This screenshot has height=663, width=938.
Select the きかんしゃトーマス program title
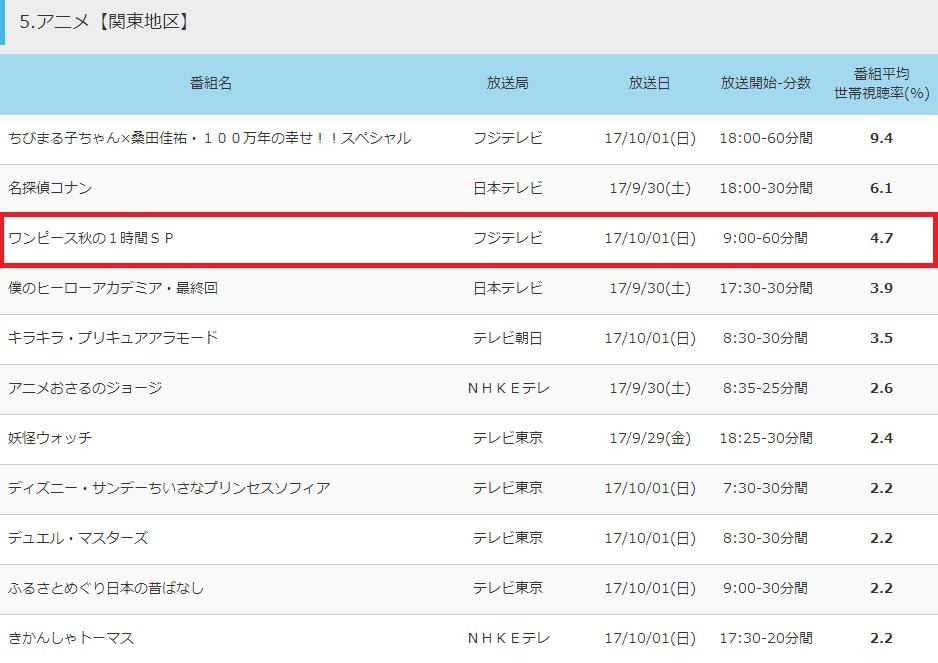click(71, 638)
